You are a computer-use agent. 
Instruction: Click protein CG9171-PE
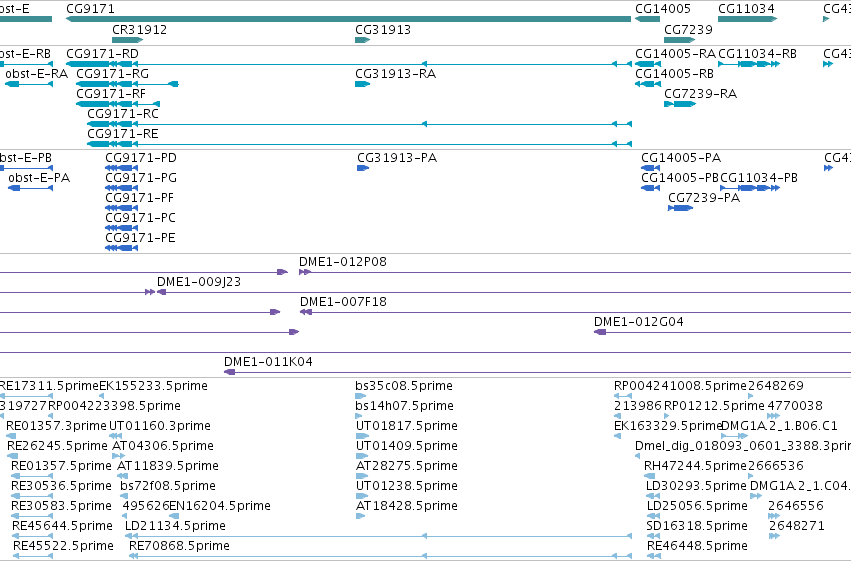coord(141,238)
